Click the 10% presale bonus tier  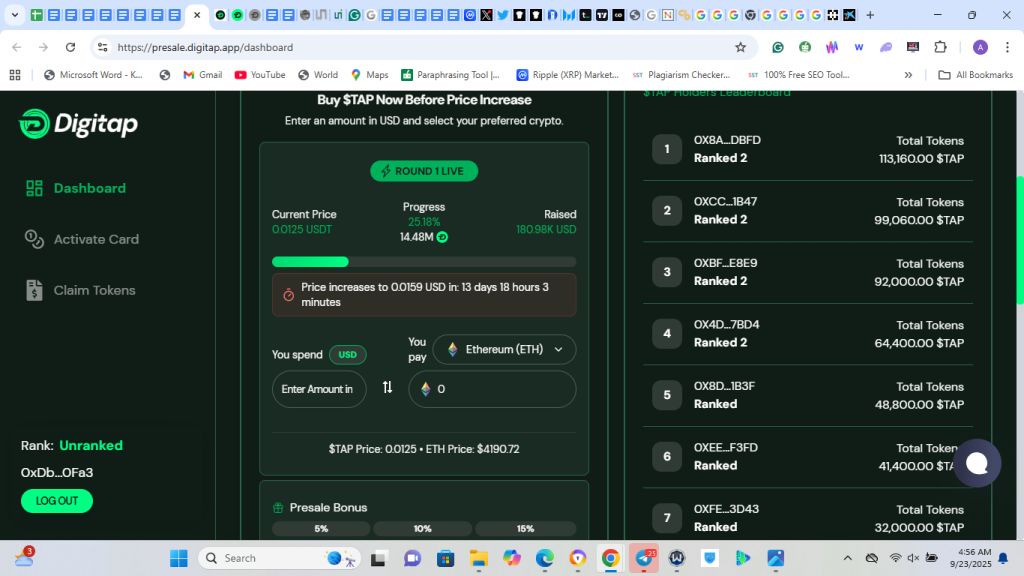423,528
